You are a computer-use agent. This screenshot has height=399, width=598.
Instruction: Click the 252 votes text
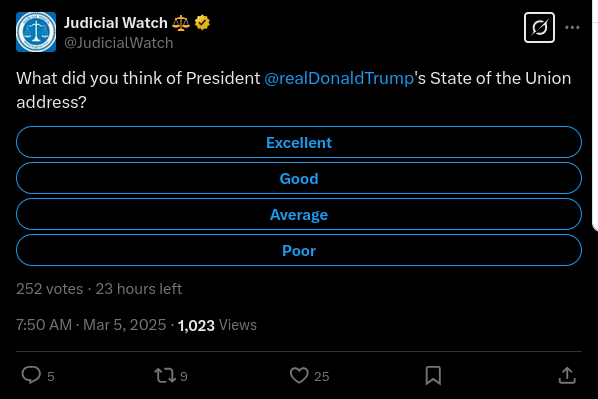pos(50,289)
